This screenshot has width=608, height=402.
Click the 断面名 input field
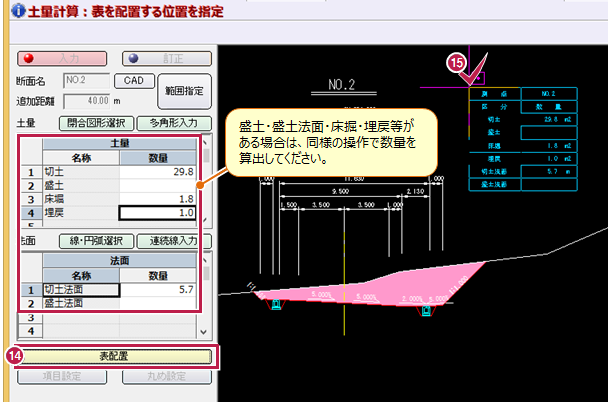point(86,80)
